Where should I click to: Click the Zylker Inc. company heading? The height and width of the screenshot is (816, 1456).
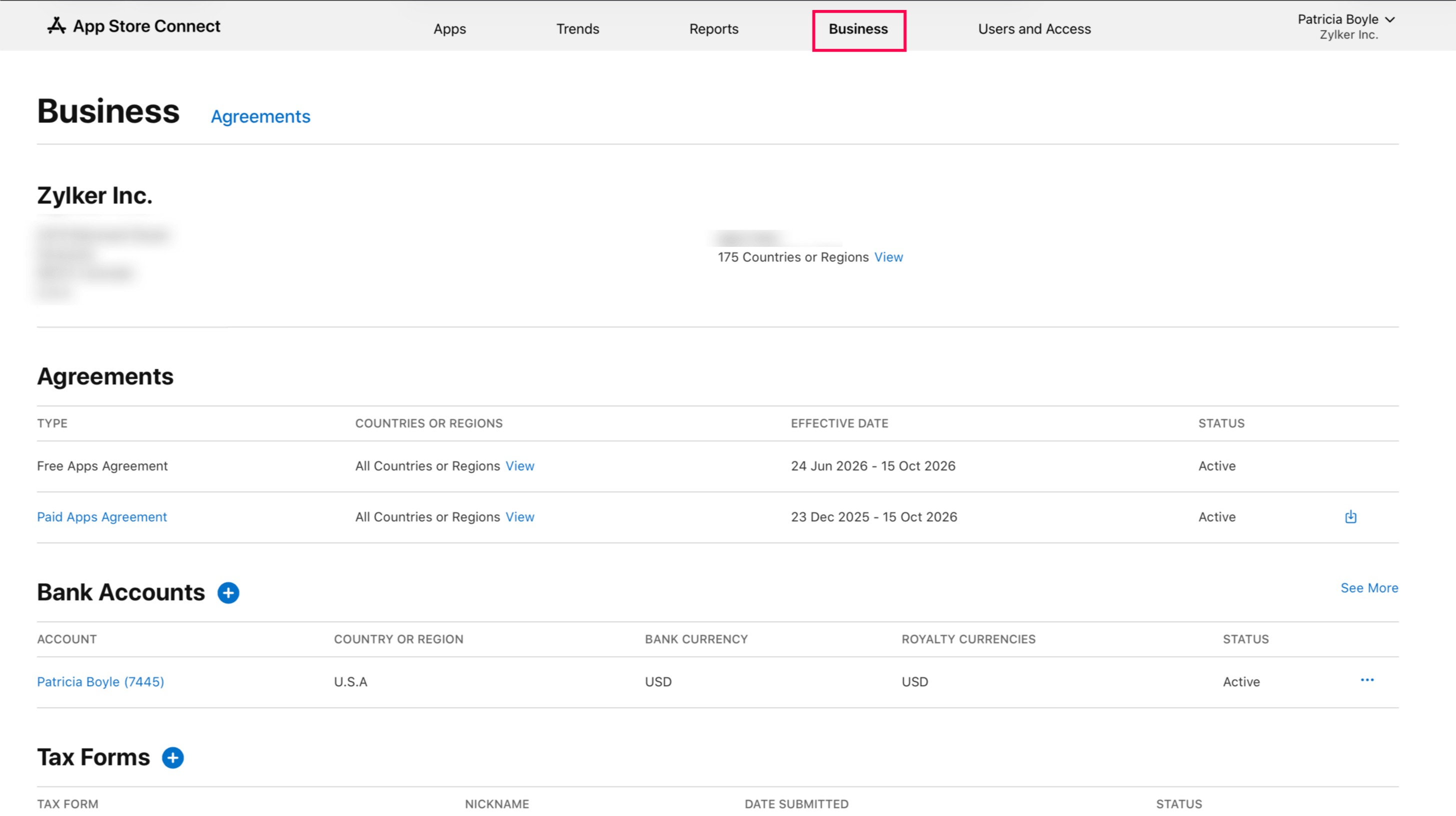95,195
